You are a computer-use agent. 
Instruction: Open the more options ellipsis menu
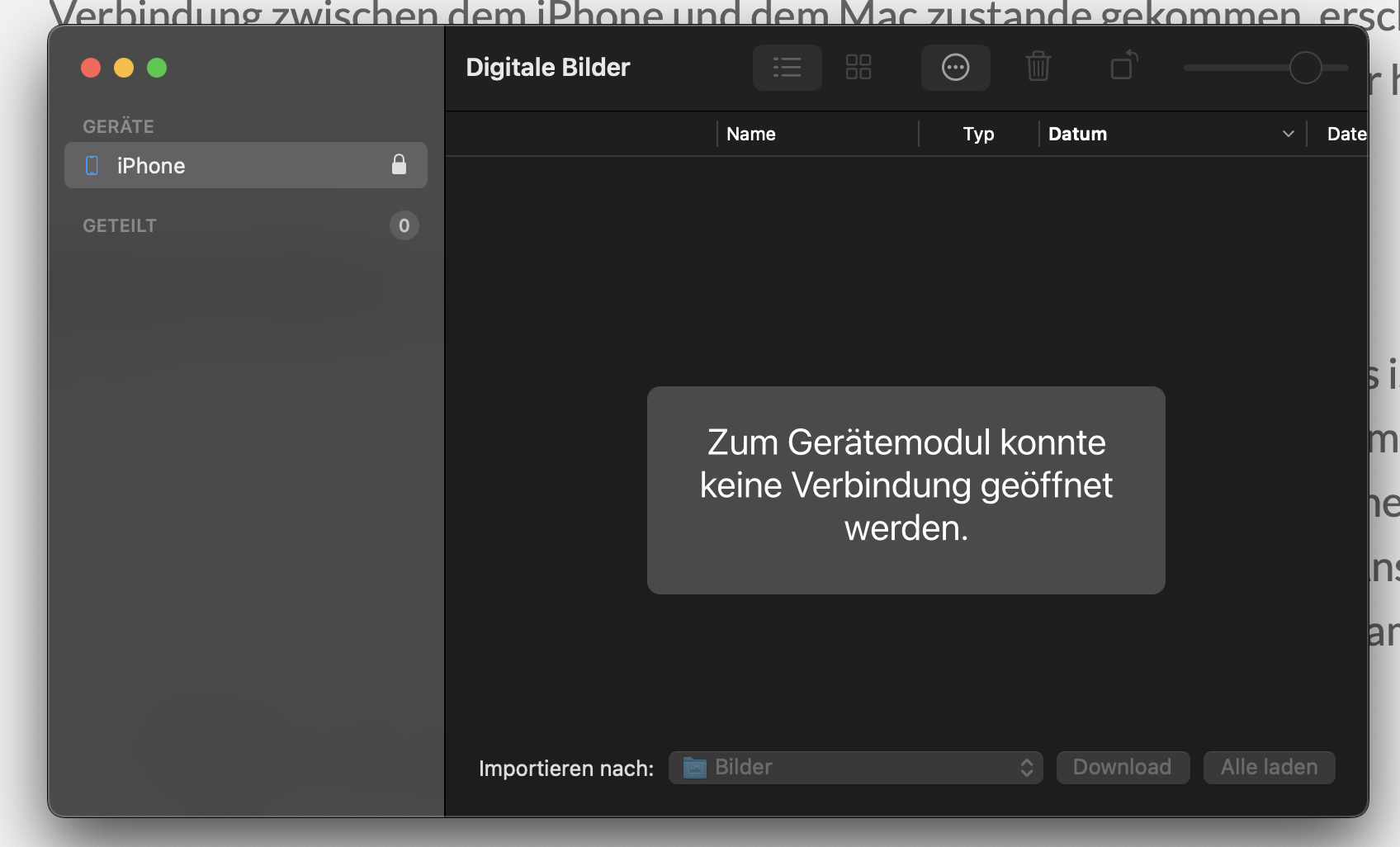[955, 68]
